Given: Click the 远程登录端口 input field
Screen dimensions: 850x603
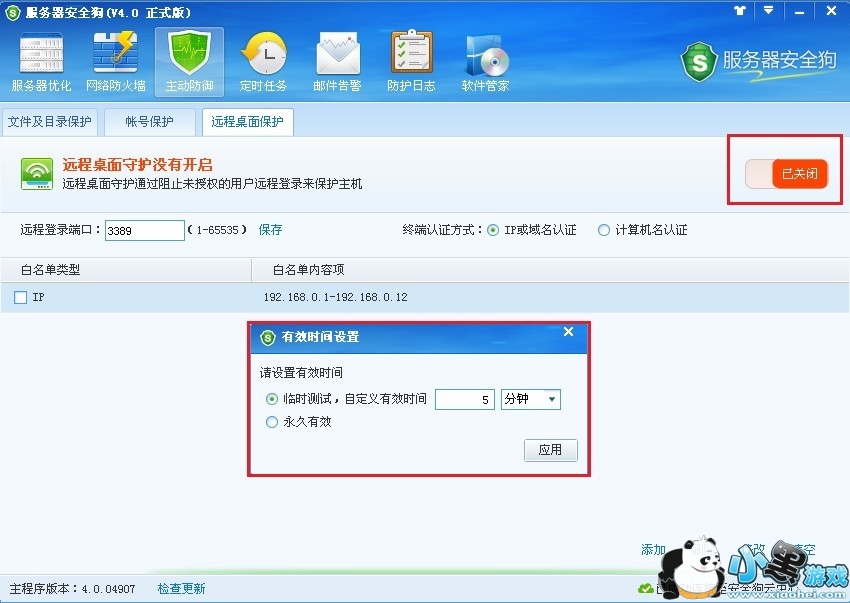Looking at the screenshot, I should pyautogui.click(x=145, y=230).
